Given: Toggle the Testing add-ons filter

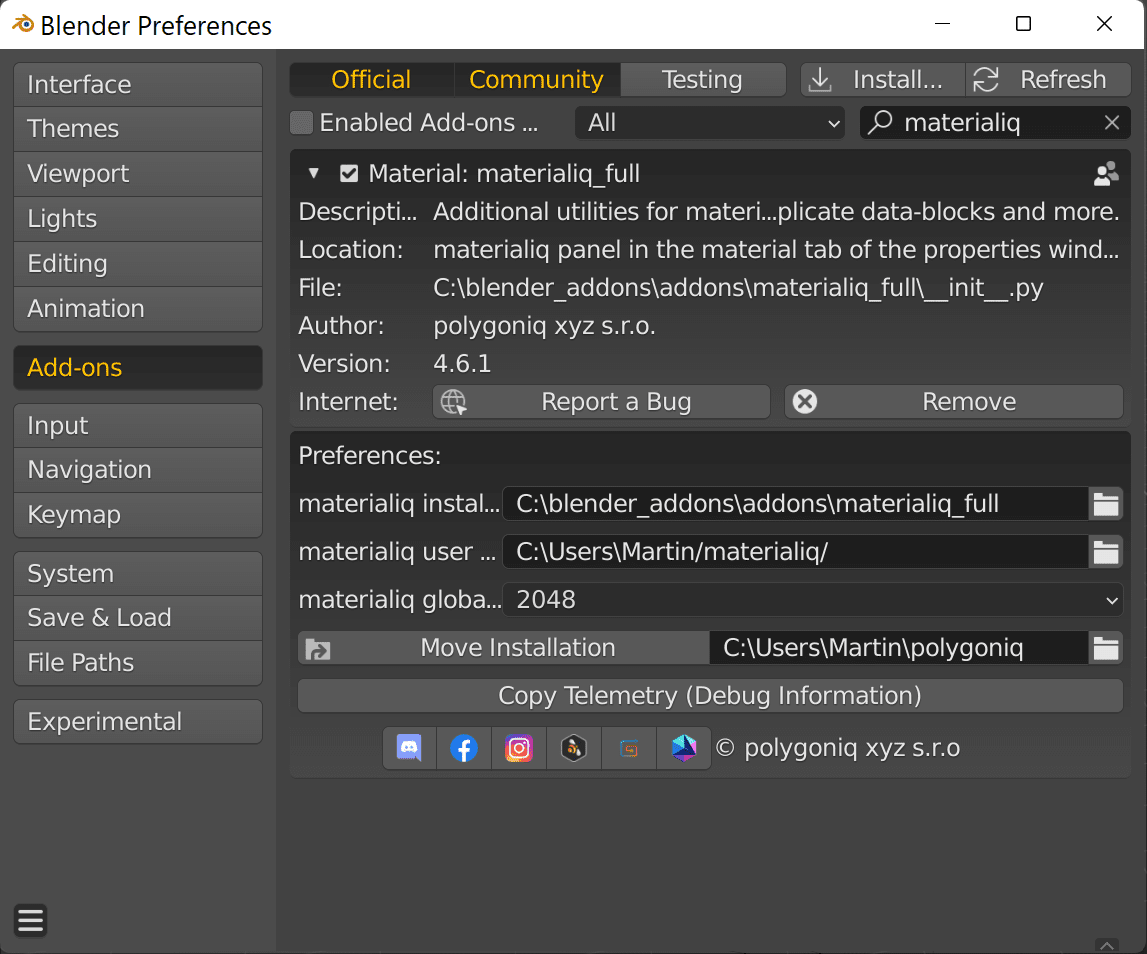Looking at the screenshot, I should tap(703, 79).
